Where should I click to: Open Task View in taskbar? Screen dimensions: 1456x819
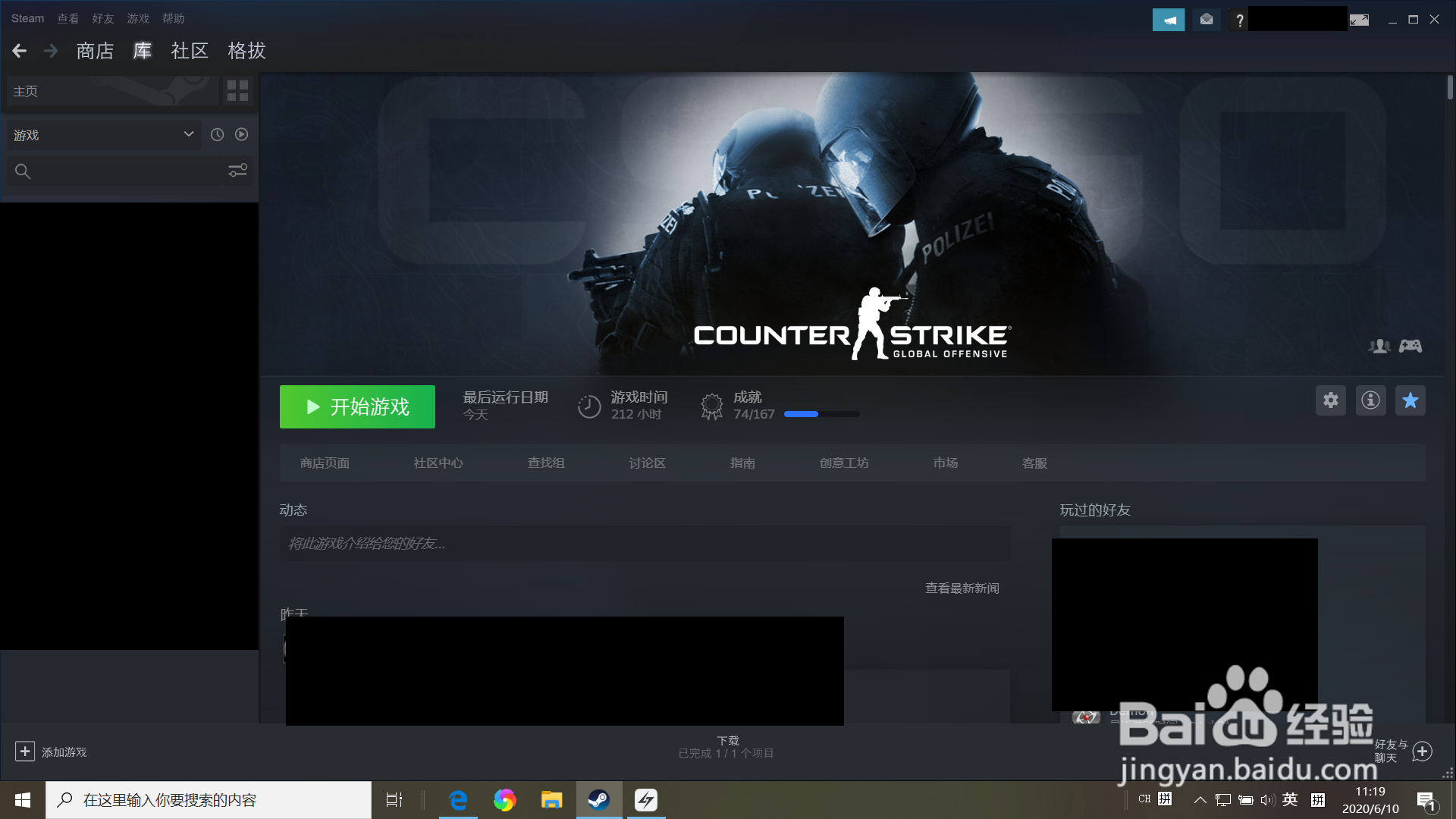394,800
